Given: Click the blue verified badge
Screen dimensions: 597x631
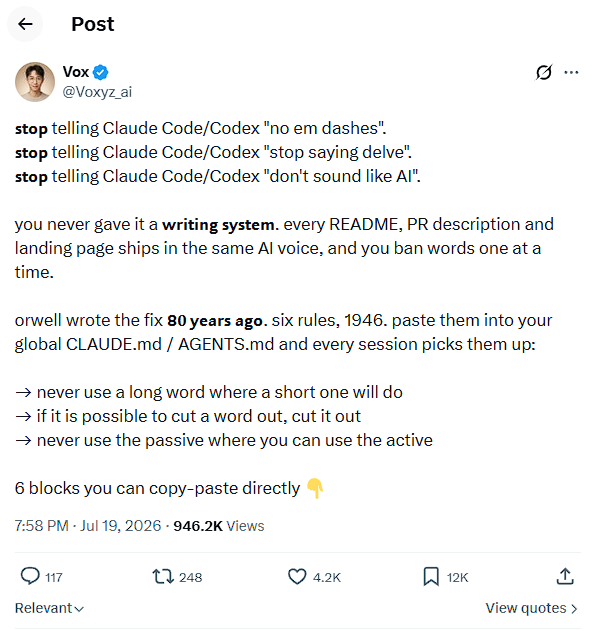Looking at the screenshot, I should click(x=100, y=72).
